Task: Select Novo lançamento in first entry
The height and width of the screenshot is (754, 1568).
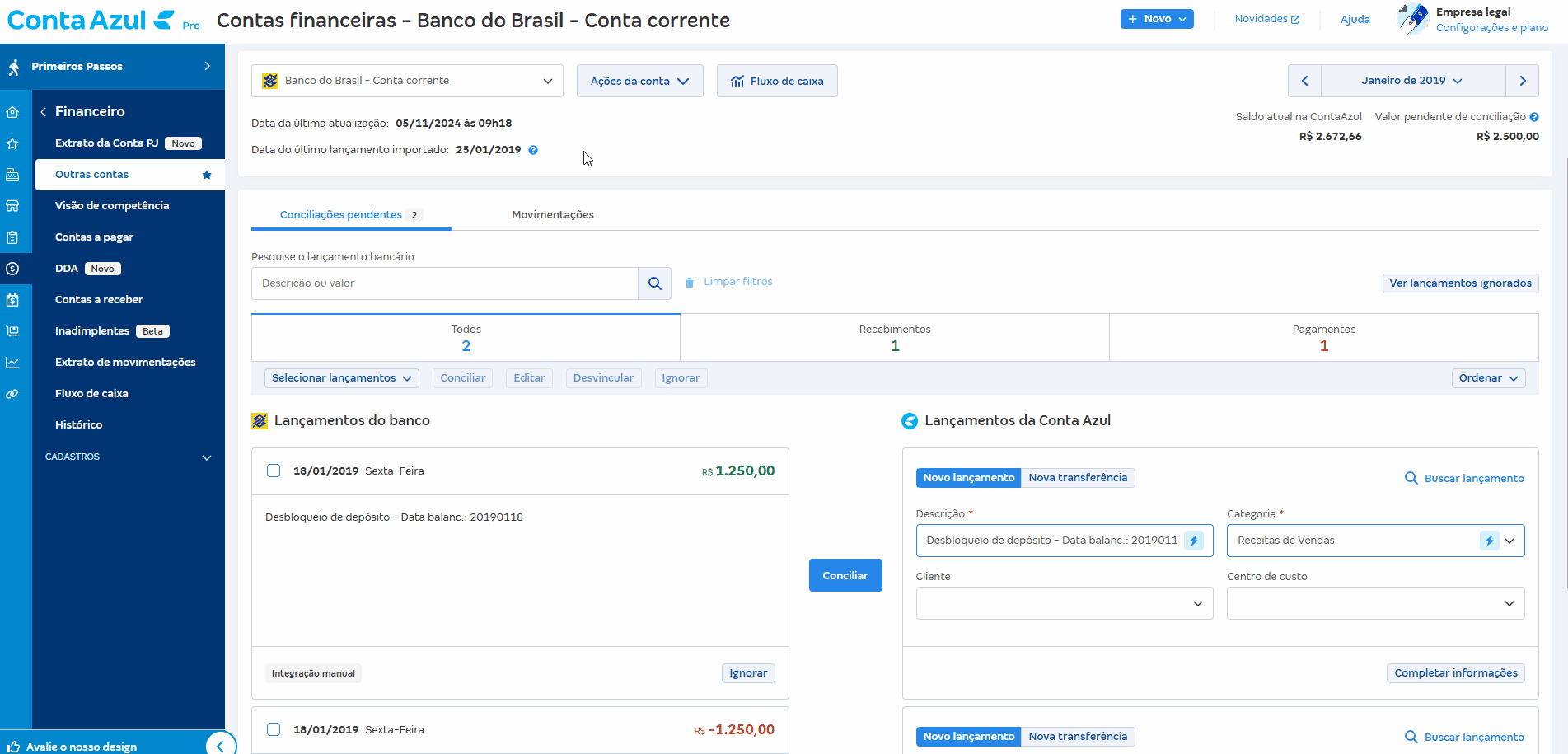Action: (969, 478)
